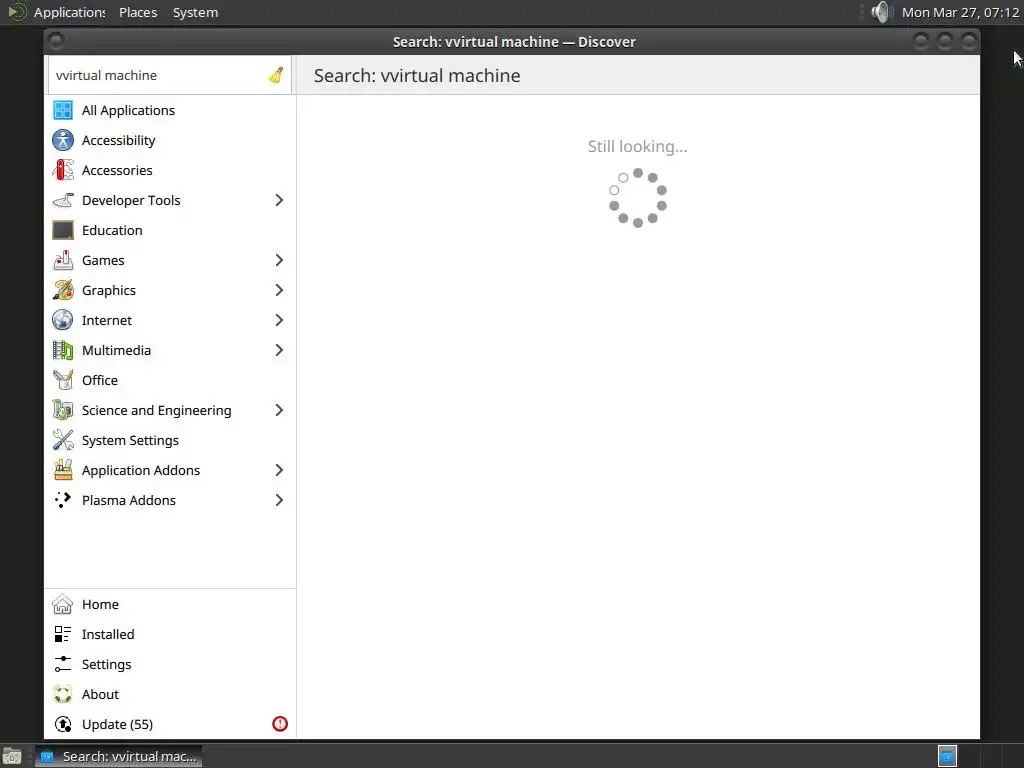Click the Games joystick icon
The image size is (1024, 768).
(x=63, y=261)
